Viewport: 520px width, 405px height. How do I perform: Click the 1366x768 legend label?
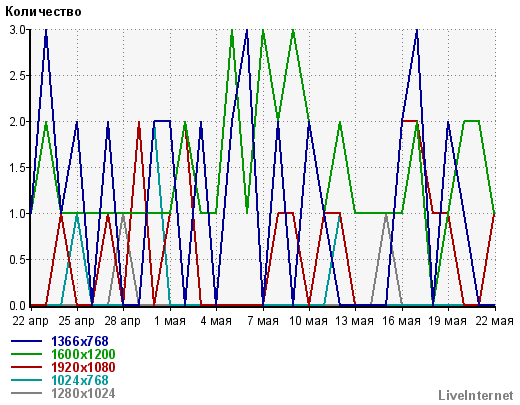80,341
